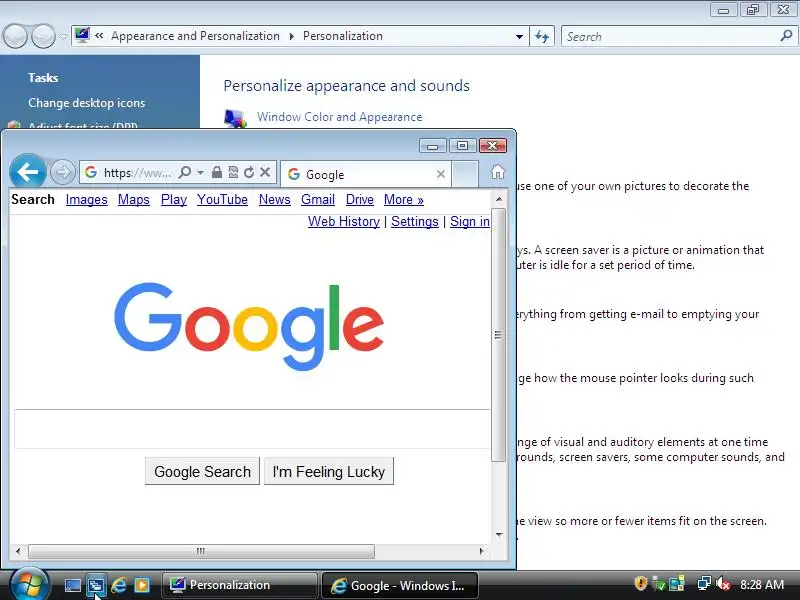Open recent pages dropdown in Personalization window

[63, 37]
